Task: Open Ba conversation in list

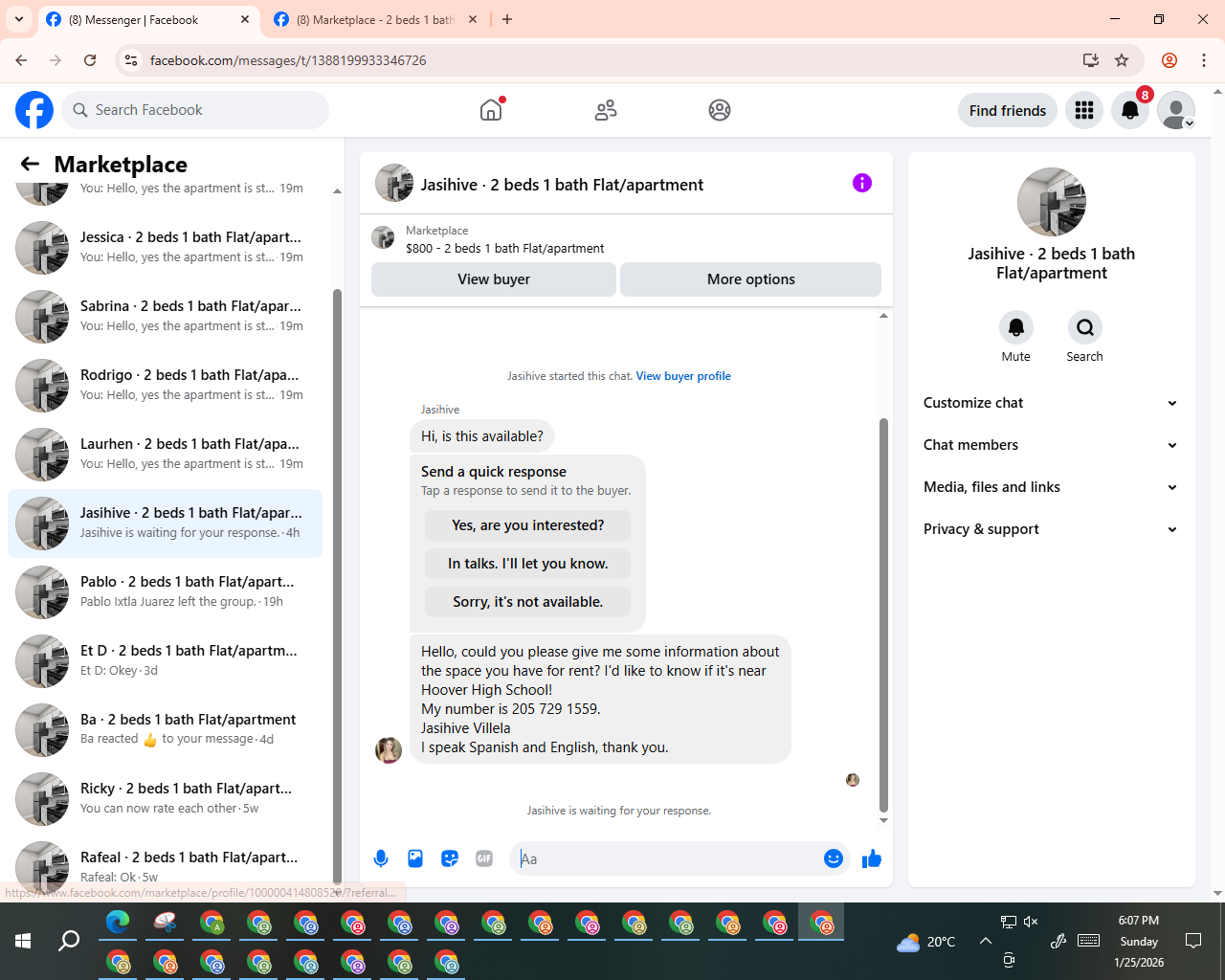Action: [x=165, y=729]
